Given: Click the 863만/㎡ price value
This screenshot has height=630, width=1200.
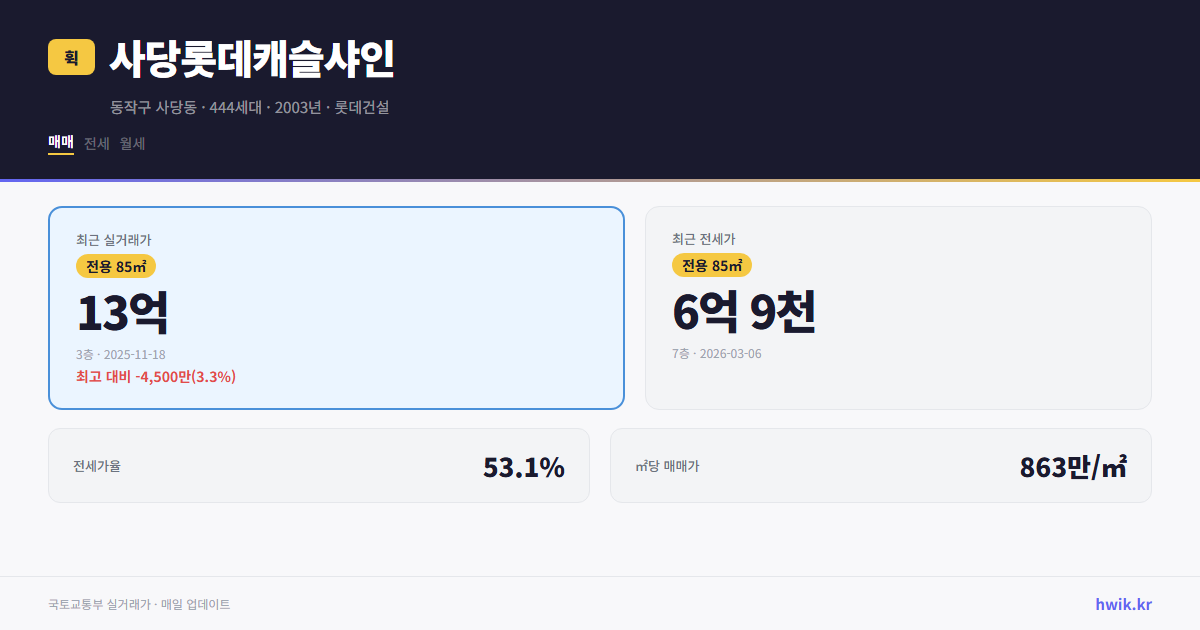Looking at the screenshot, I should click(x=1072, y=465).
